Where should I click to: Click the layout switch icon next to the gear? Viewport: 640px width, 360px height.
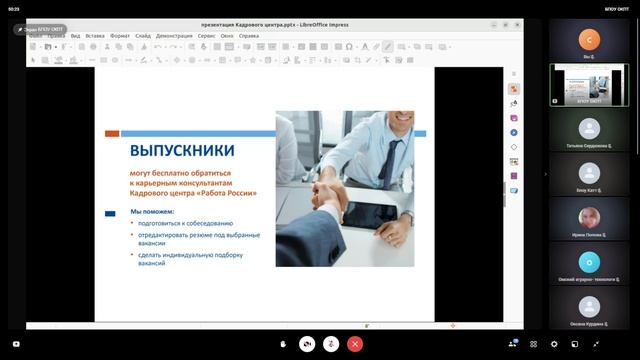point(575,344)
